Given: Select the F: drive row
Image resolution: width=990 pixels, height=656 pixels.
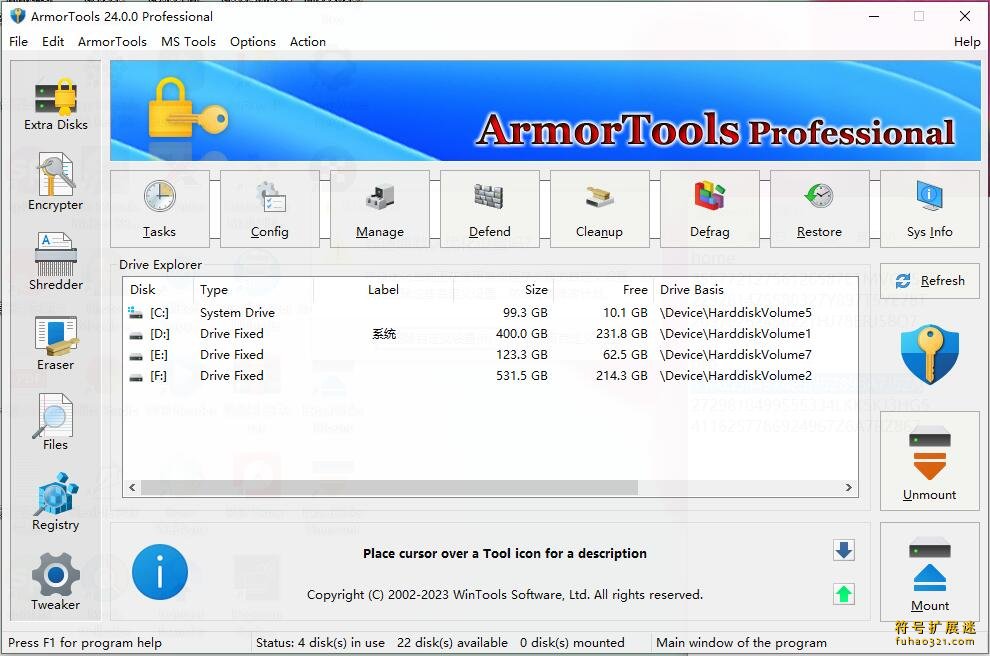Looking at the screenshot, I should pyautogui.click(x=490, y=376).
